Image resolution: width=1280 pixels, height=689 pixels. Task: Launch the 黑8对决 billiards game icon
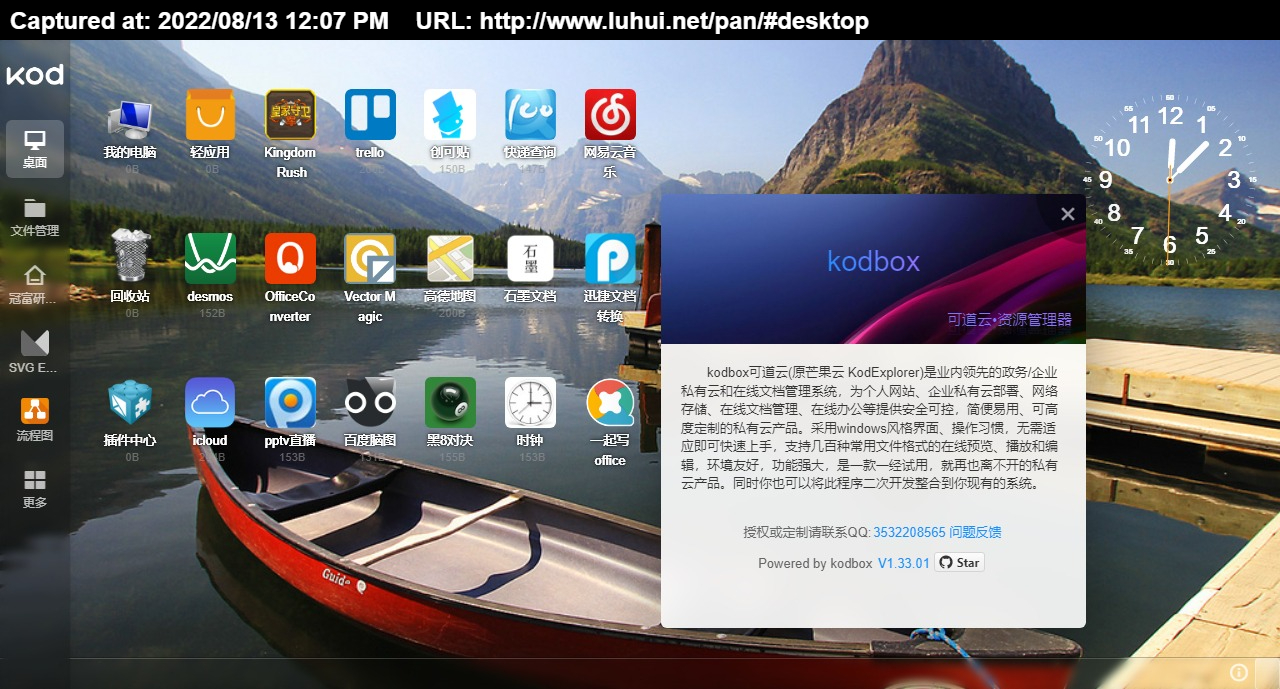(450, 403)
